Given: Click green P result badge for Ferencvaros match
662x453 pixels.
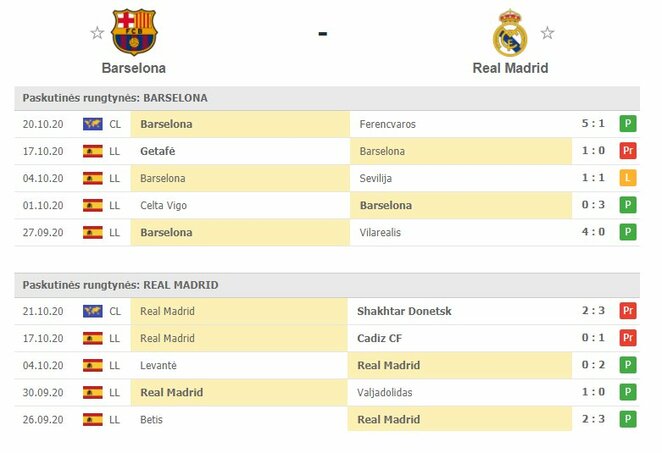Looking at the screenshot, I should click(x=628, y=124).
